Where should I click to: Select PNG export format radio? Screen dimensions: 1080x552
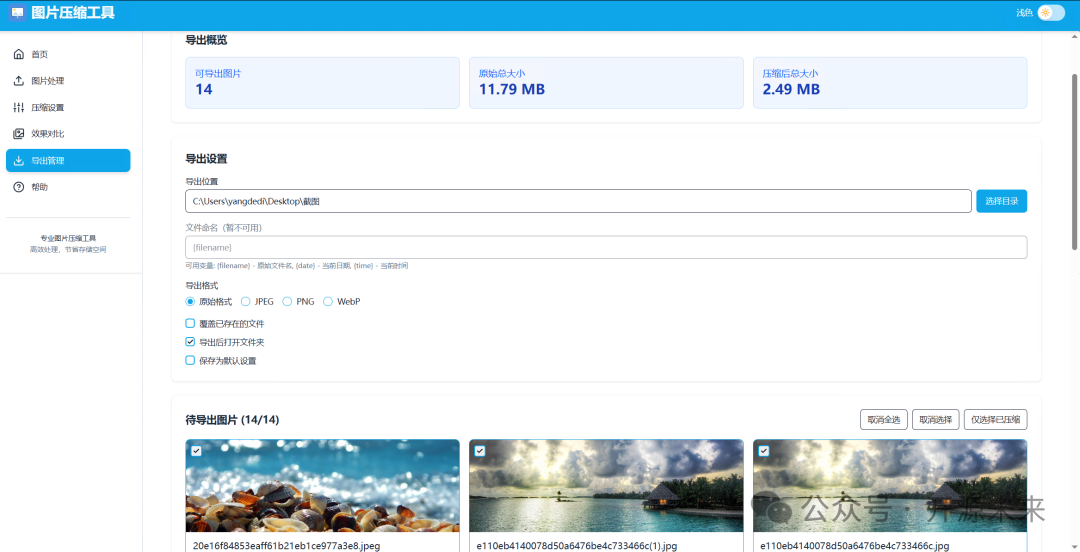(287, 301)
